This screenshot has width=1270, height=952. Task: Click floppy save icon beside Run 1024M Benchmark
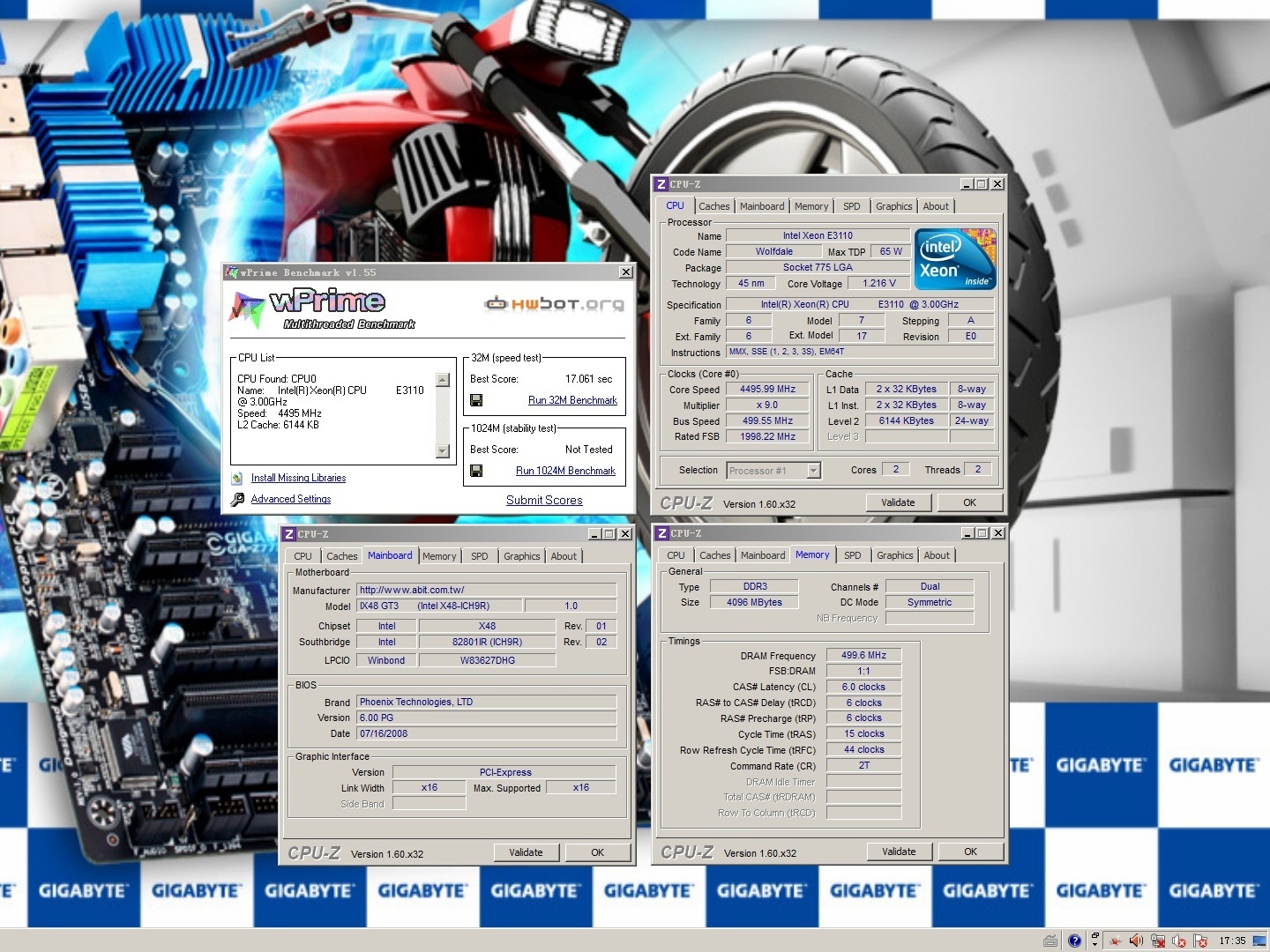476,471
